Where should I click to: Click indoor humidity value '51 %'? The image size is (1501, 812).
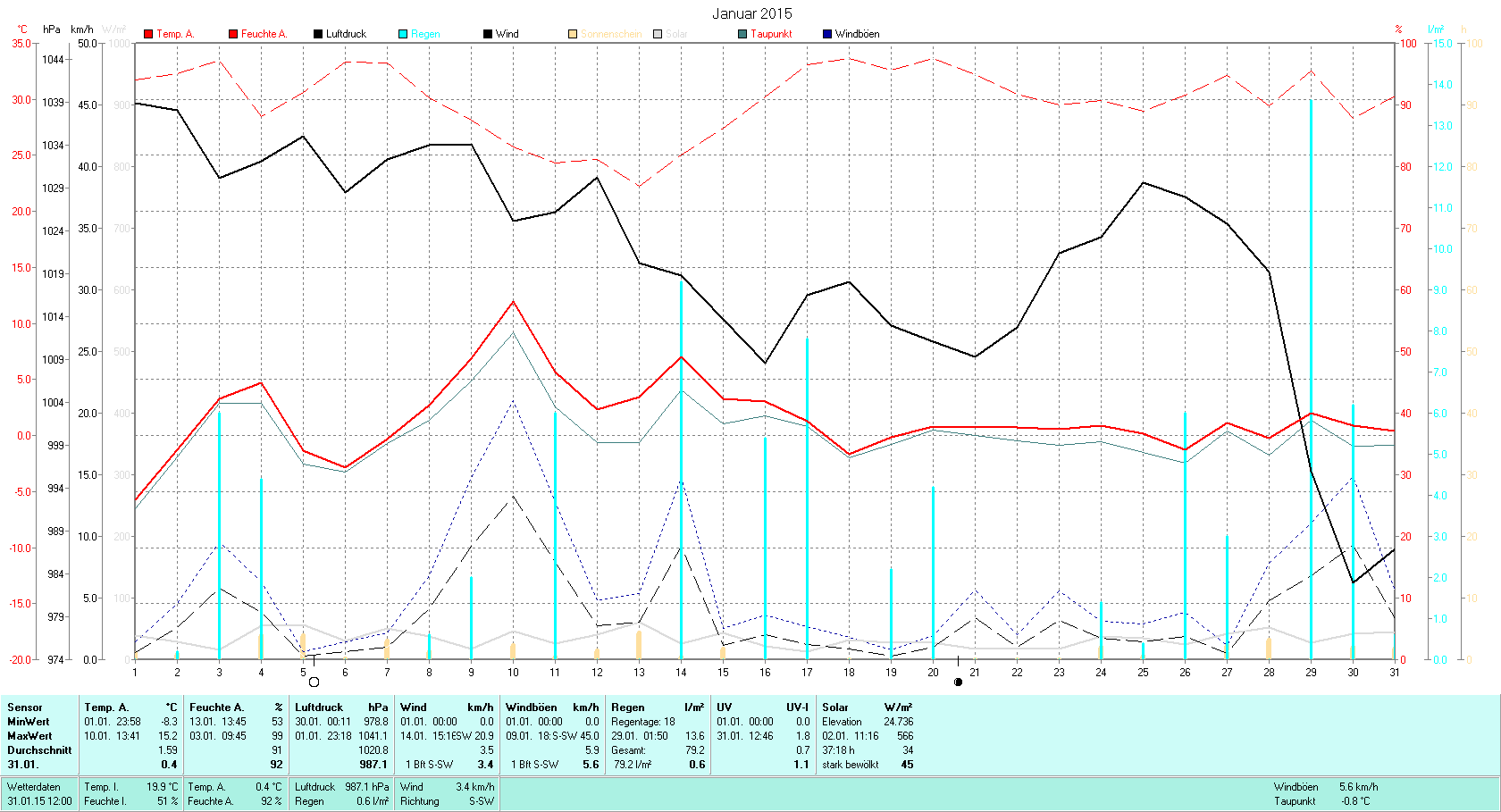(168, 801)
